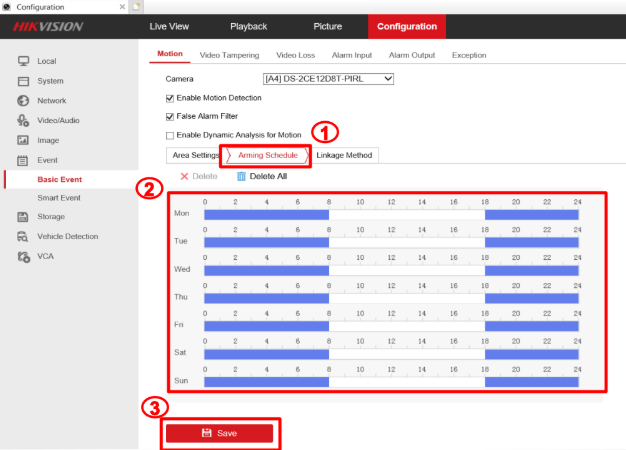Select Smart Event under Event menu

[59, 198]
